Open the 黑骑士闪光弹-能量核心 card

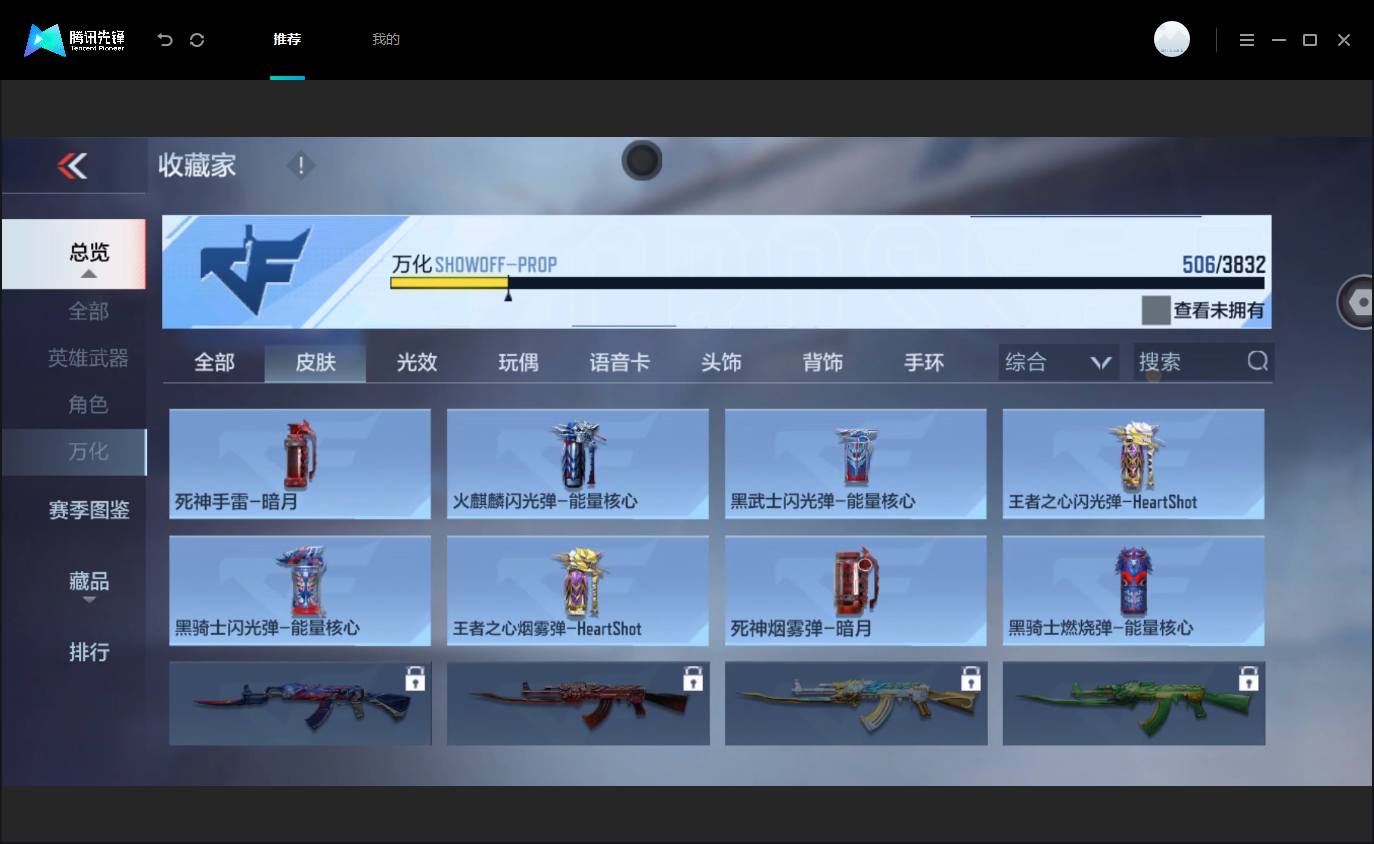pyautogui.click(x=300, y=591)
